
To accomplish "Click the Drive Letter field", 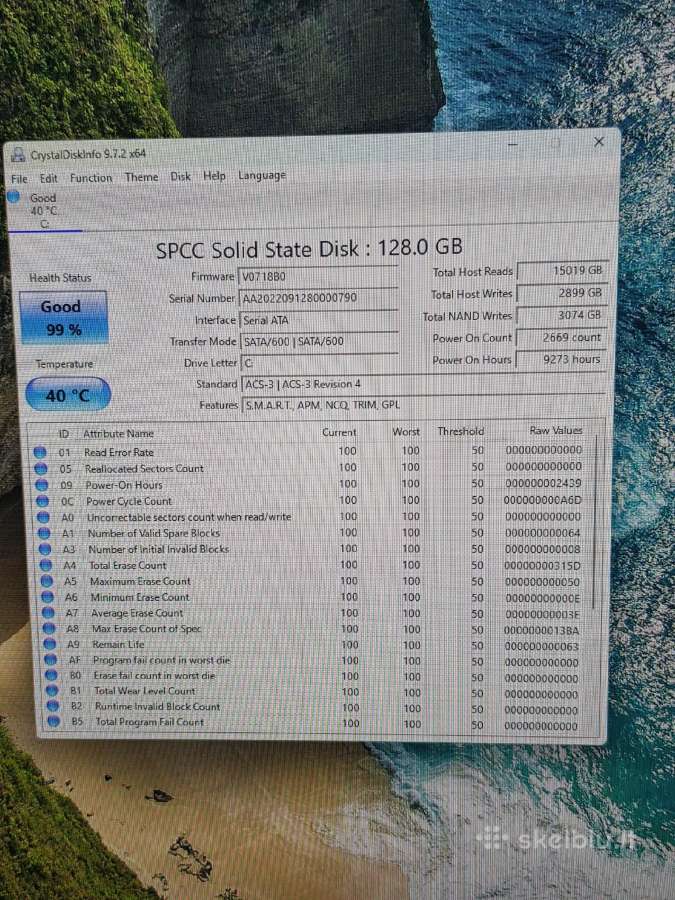I will tap(318, 363).
